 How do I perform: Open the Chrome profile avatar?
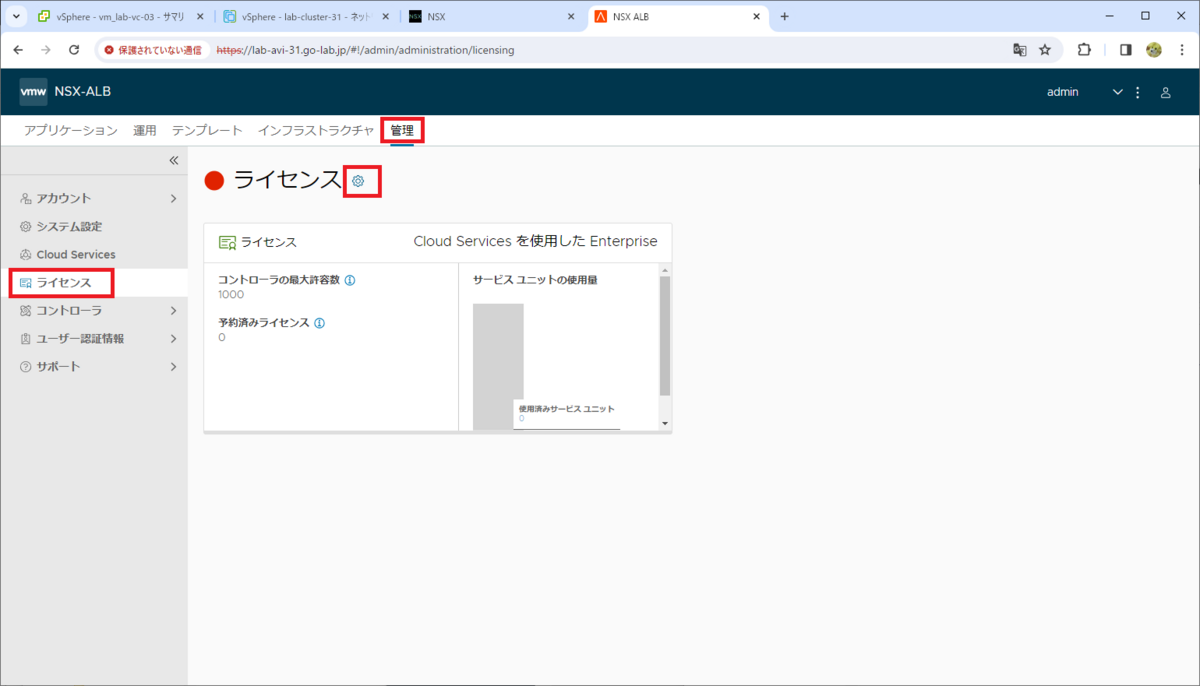coord(1154,49)
